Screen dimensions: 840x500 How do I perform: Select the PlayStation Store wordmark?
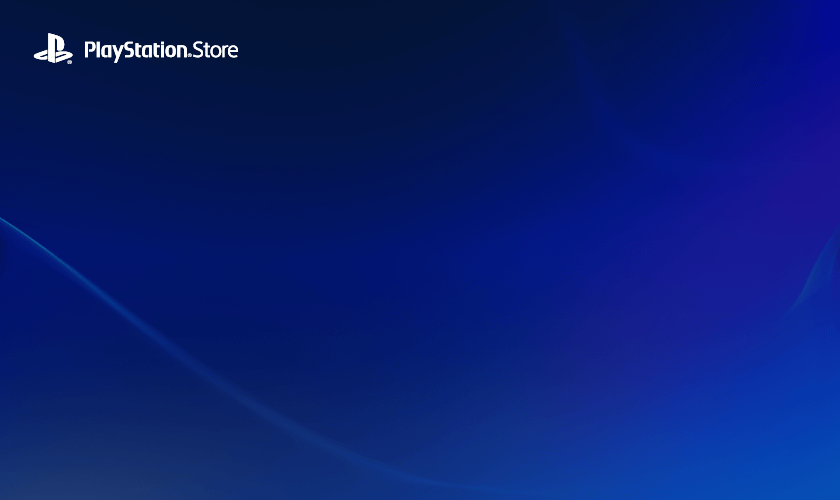pyautogui.click(x=160, y=50)
